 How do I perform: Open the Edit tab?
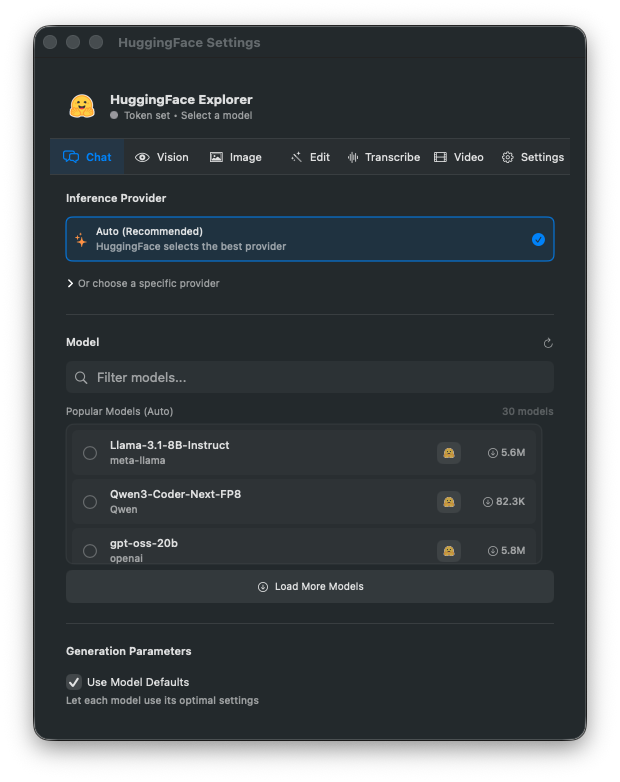coord(310,157)
